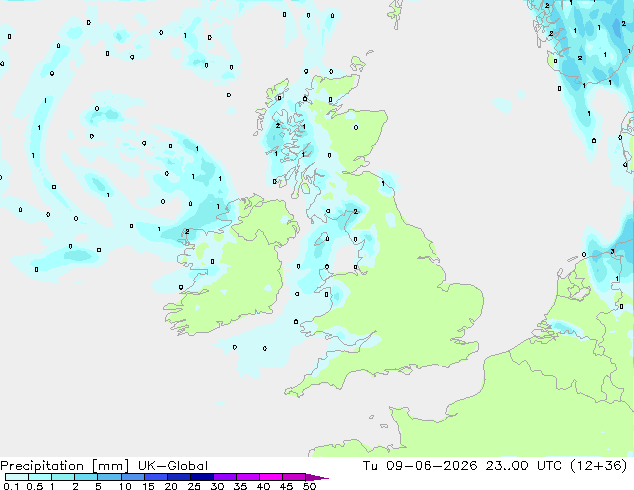Click the legend swatch between 0.5 and 1

point(40,477)
